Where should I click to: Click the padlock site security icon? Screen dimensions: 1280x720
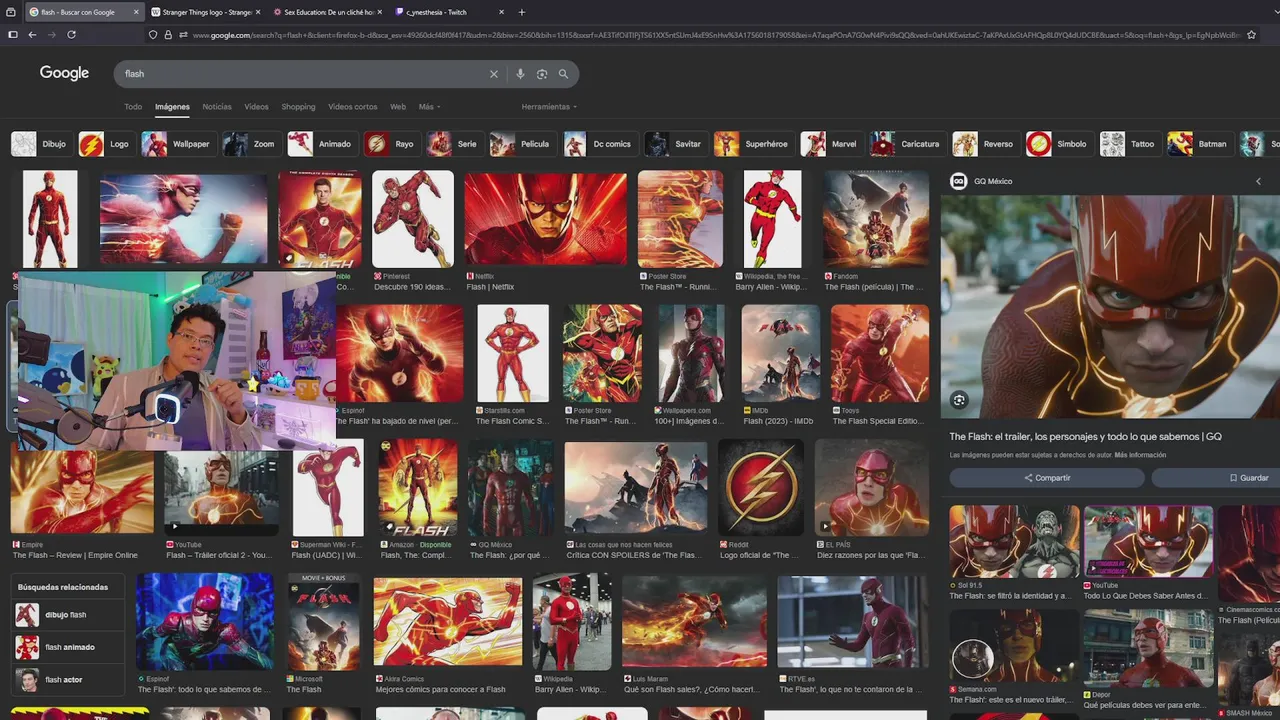click(168, 34)
